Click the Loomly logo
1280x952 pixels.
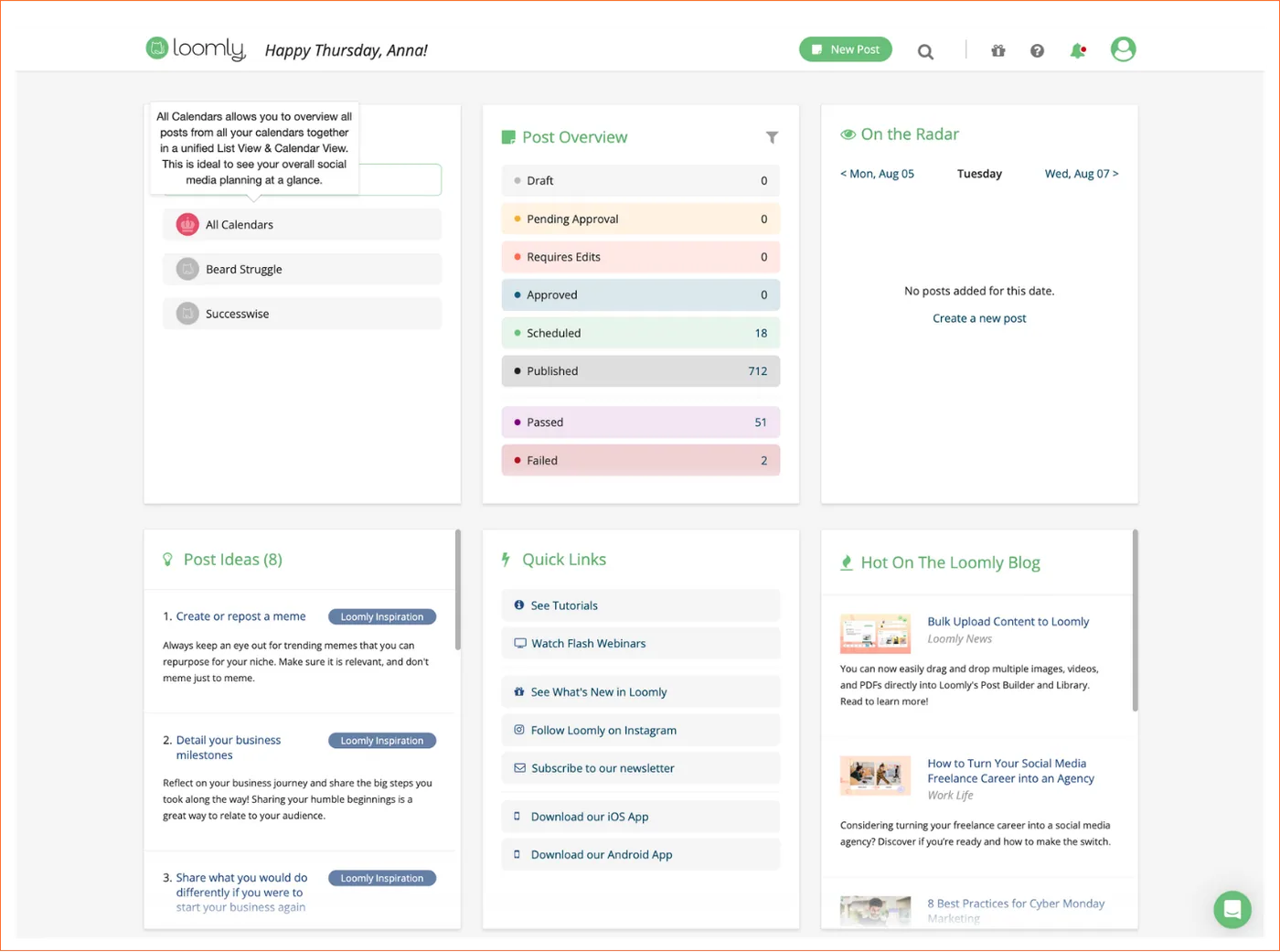[196, 48]
